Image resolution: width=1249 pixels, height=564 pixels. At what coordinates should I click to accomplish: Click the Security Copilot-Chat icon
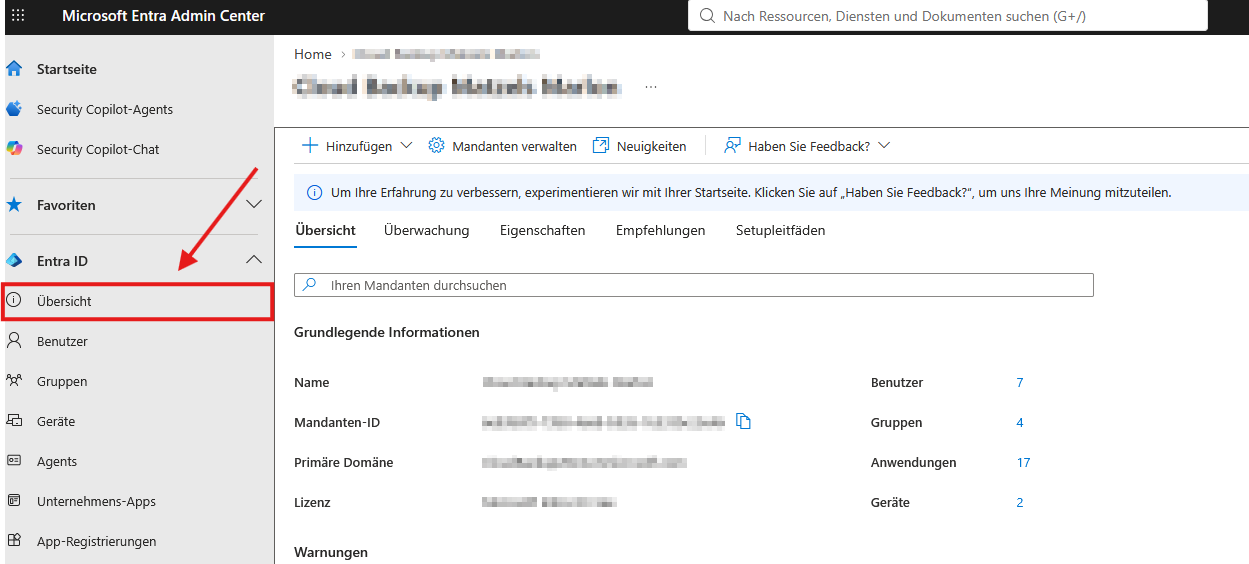point(14,149)
